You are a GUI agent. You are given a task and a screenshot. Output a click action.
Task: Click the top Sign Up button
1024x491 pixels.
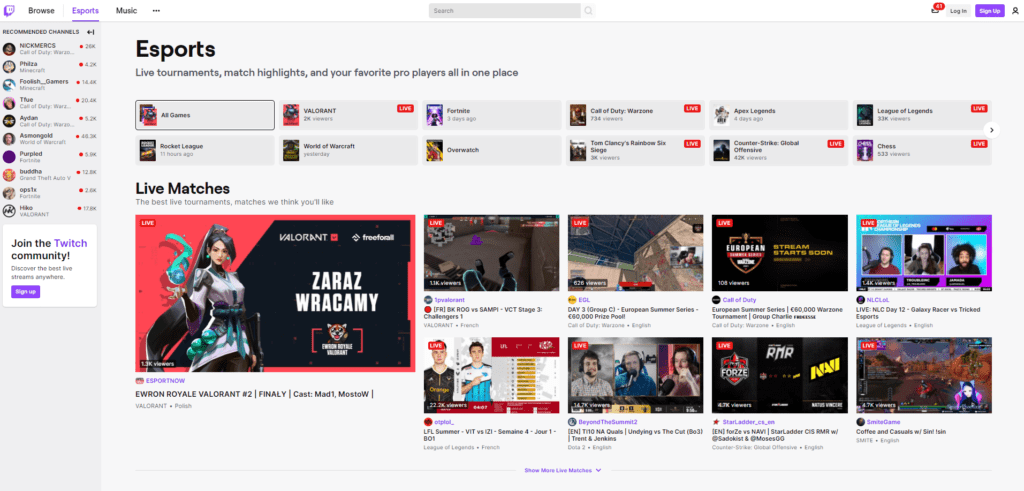pos(990,11)
